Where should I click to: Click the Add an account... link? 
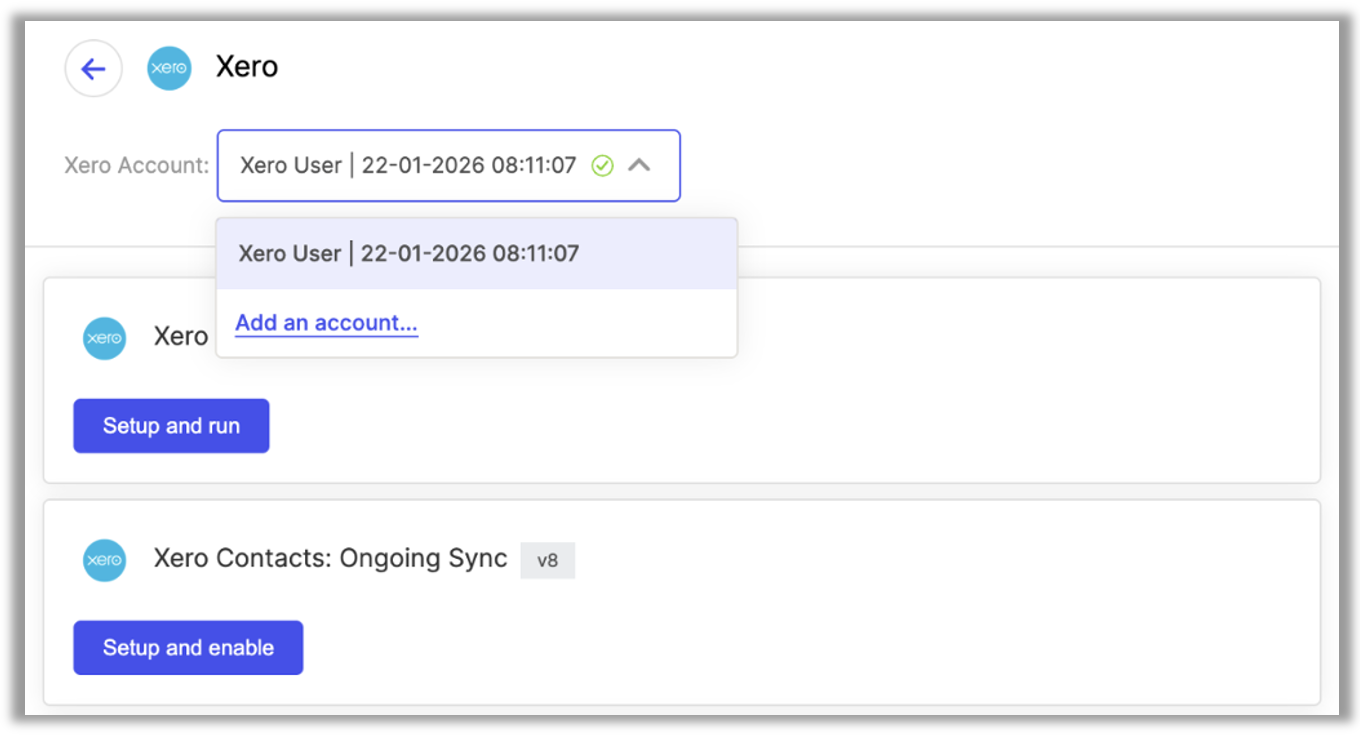point(326,323)
